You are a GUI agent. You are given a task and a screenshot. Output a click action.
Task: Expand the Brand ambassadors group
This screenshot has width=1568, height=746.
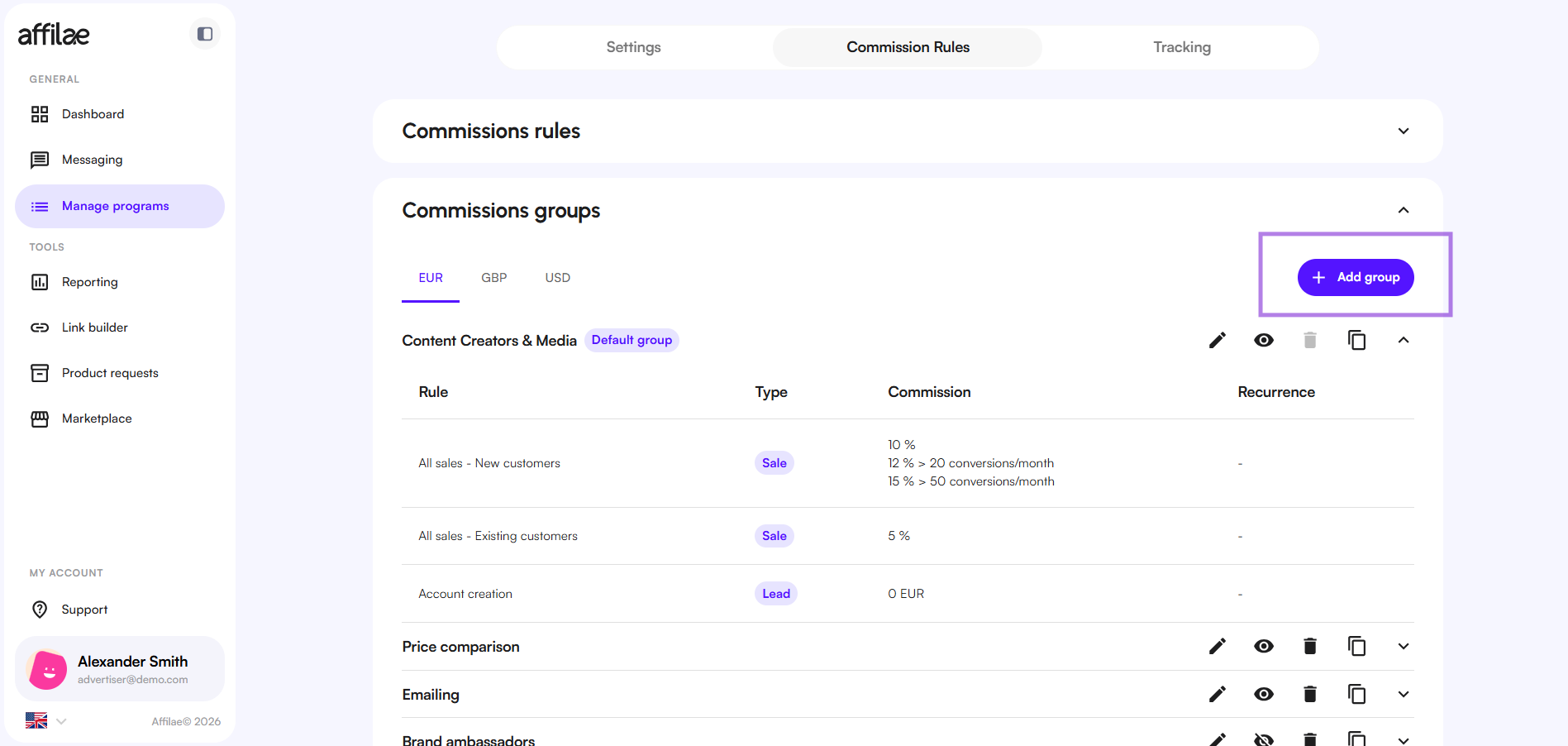1404,740
